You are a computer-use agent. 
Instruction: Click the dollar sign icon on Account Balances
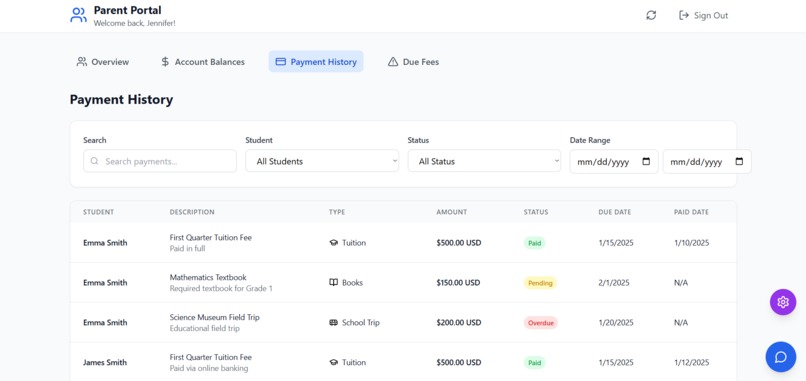click(165, 62)
